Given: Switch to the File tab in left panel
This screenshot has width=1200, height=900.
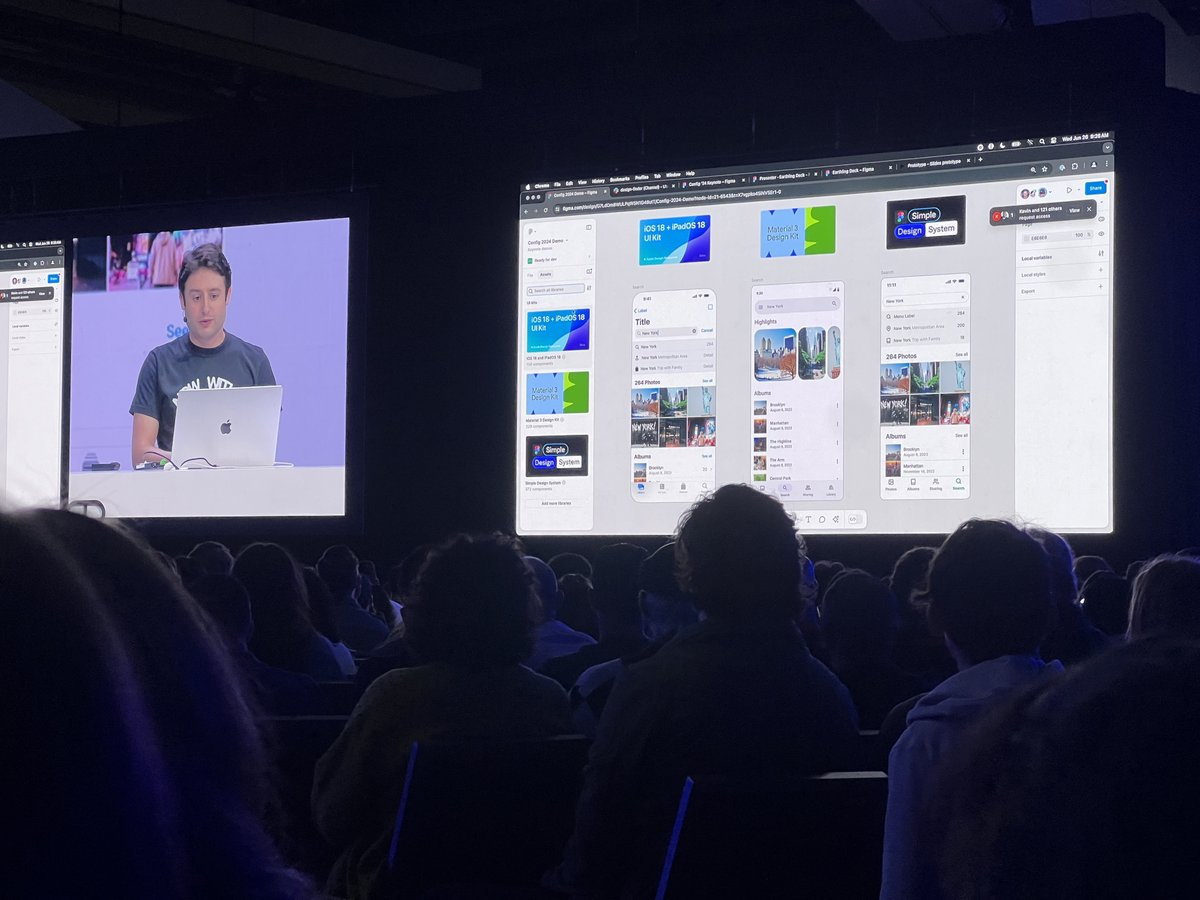Looking at the screenshot, I should click(x=530, y=275).
